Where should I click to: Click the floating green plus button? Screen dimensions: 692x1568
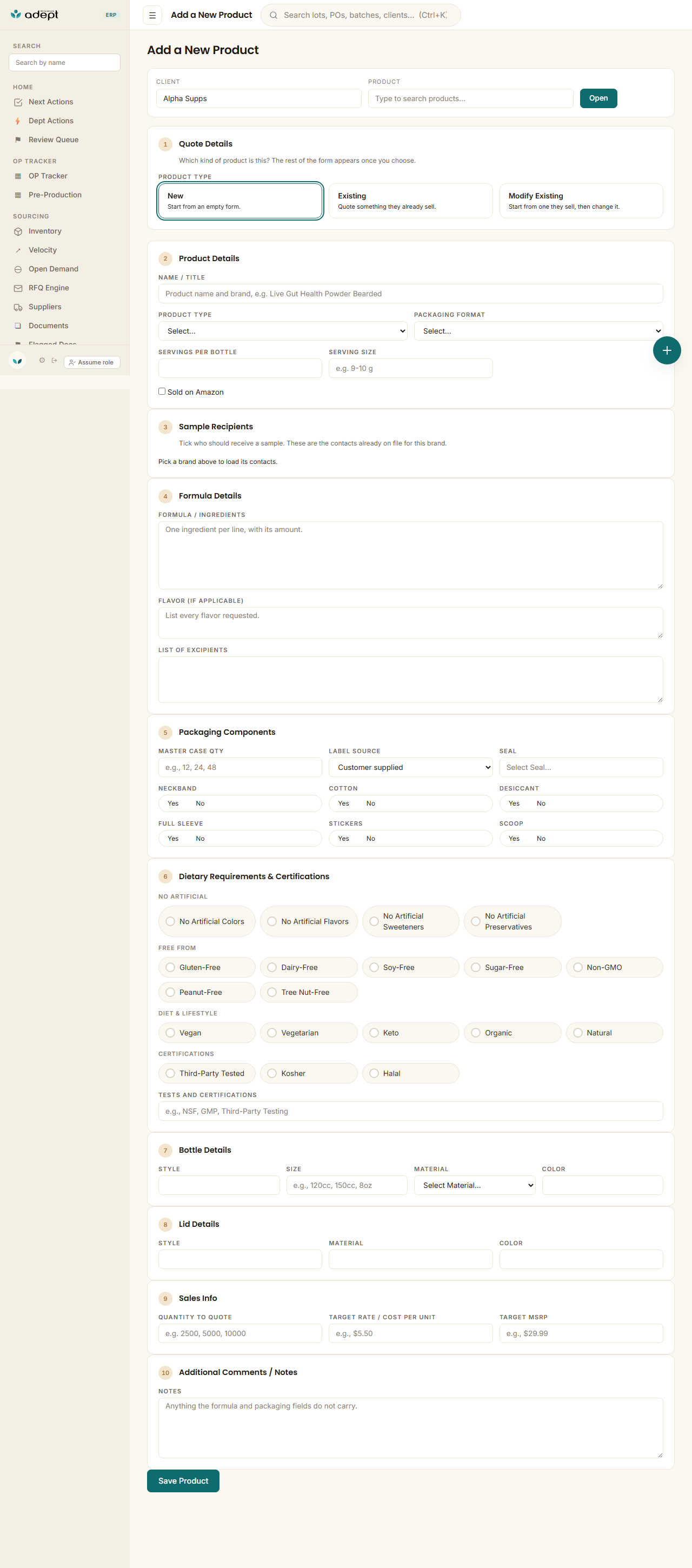click(x=667, y=350)
